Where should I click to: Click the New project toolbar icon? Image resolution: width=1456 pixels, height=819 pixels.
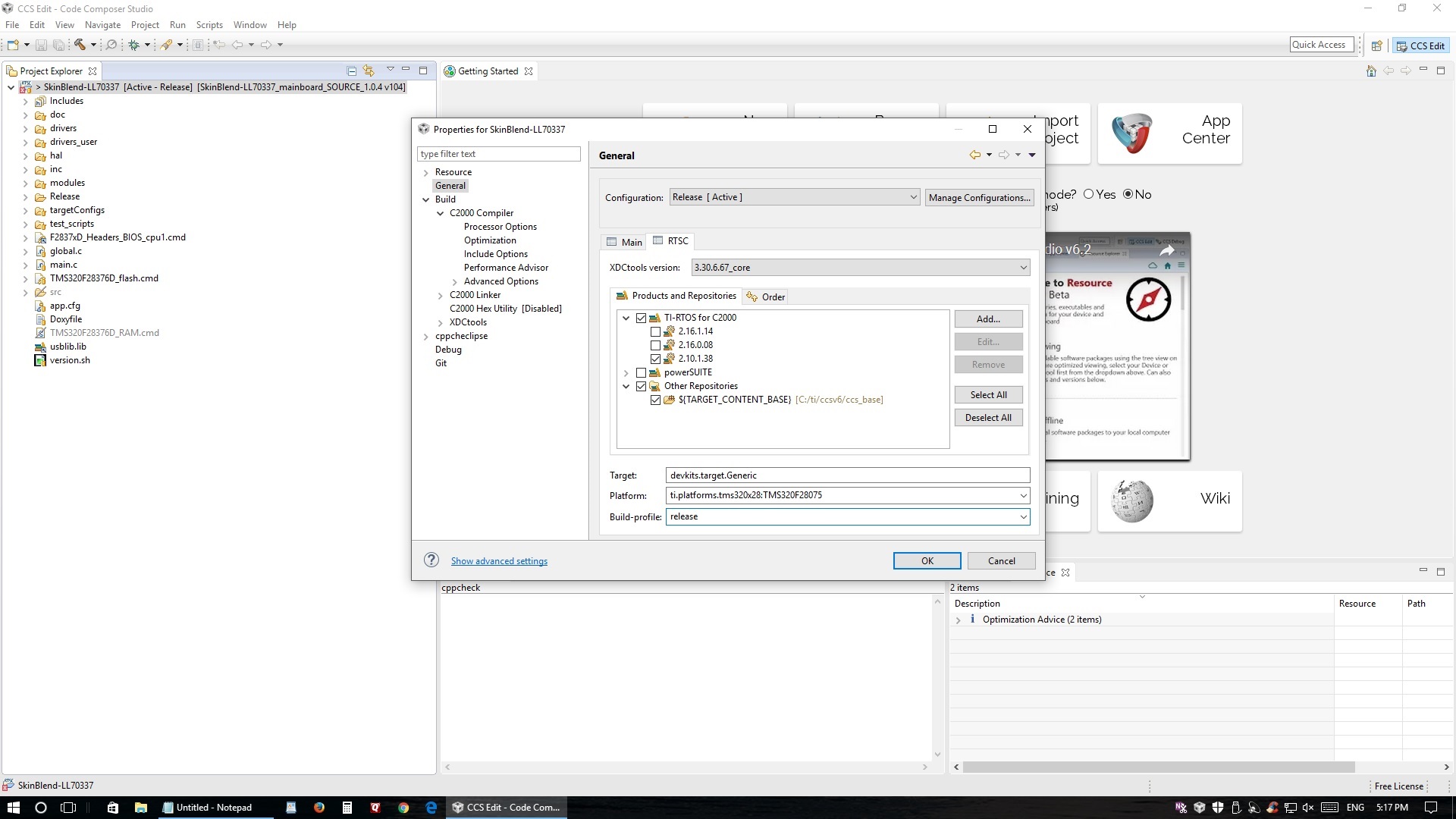point(13,45)
